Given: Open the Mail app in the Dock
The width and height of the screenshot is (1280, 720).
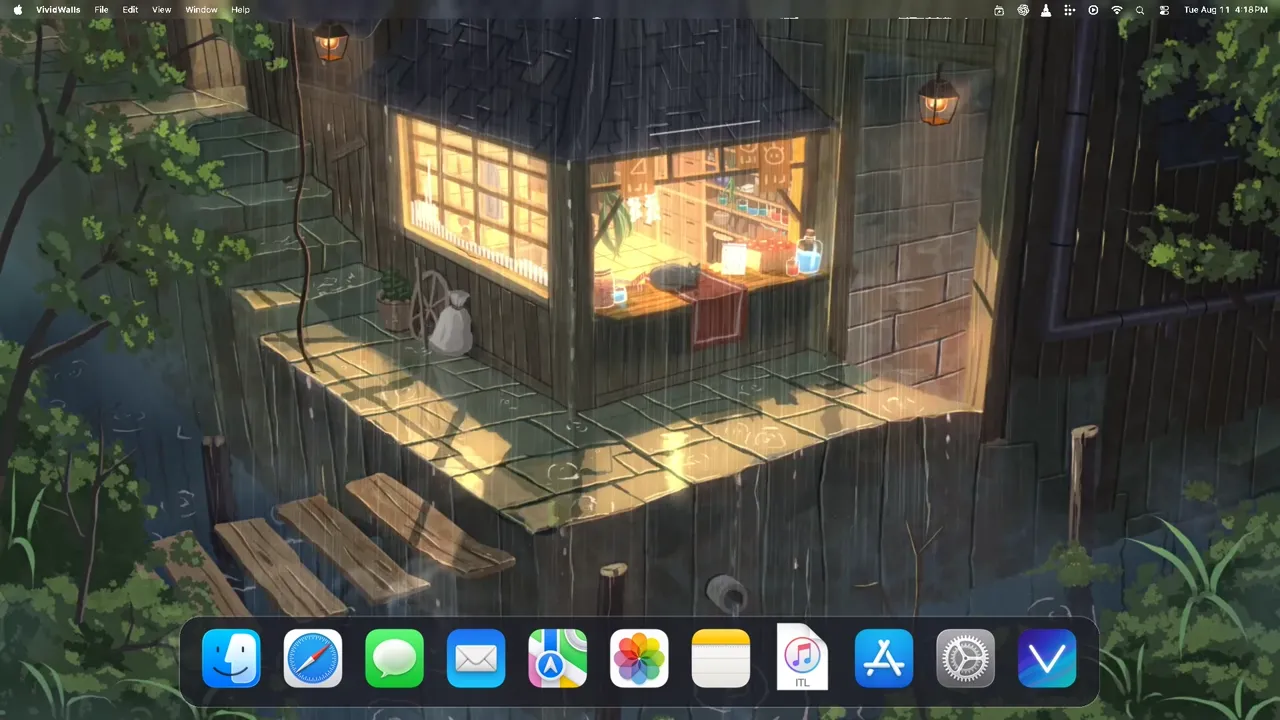Looking at the screenshot, I should (476, 659).
